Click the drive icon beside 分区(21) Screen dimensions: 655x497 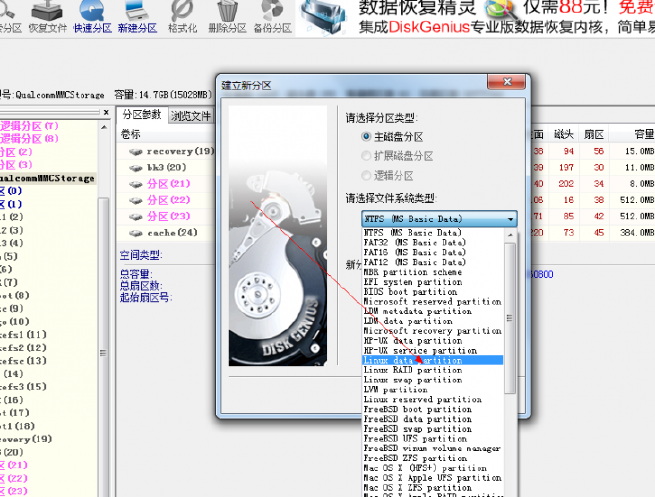136,184
